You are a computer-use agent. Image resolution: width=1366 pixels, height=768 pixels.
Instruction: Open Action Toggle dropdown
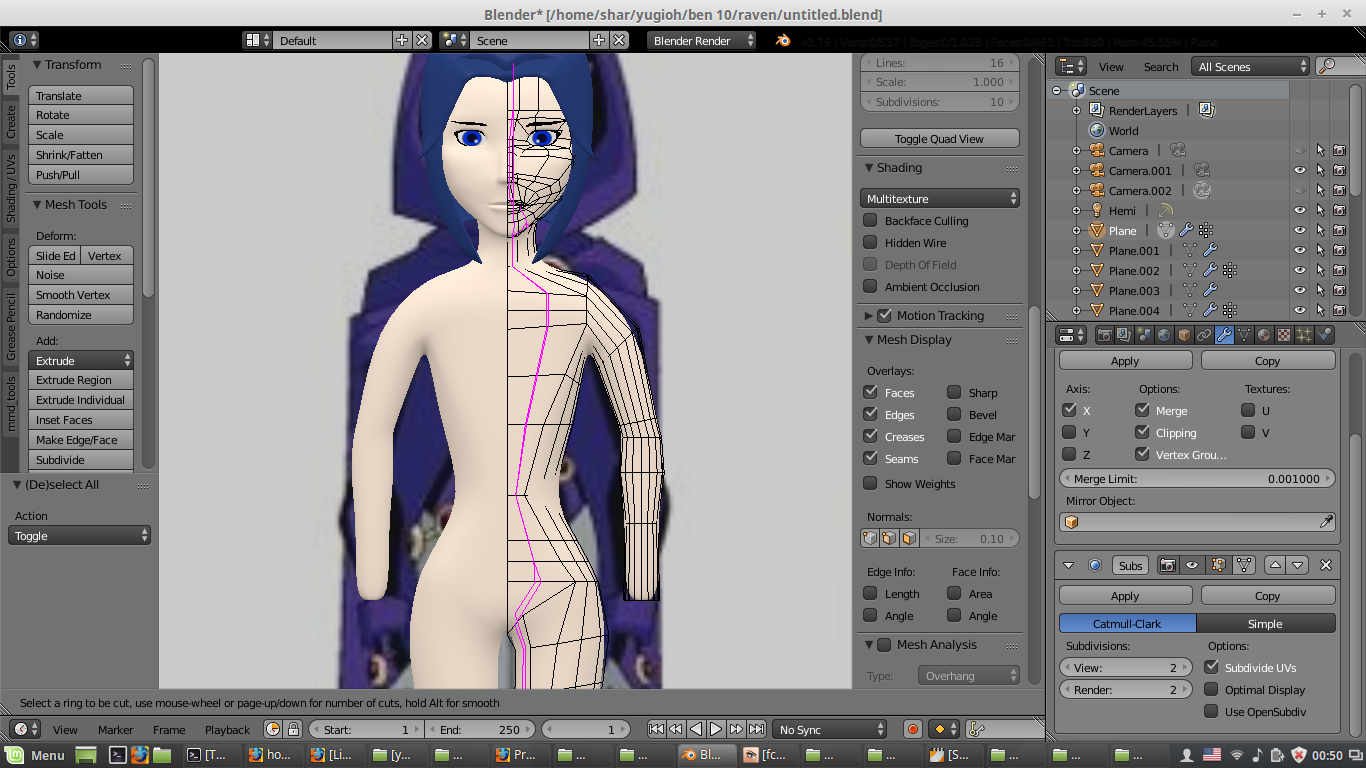click(80, 536)
